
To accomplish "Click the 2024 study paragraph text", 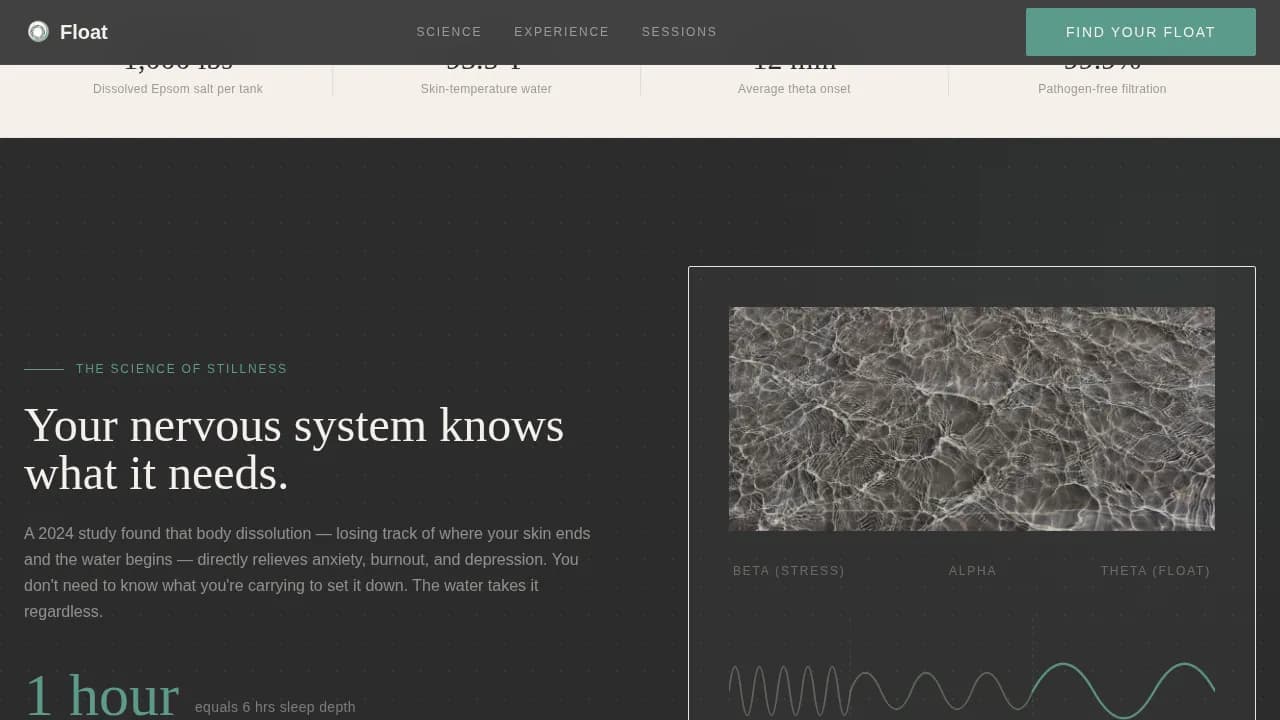I will 307,572.
